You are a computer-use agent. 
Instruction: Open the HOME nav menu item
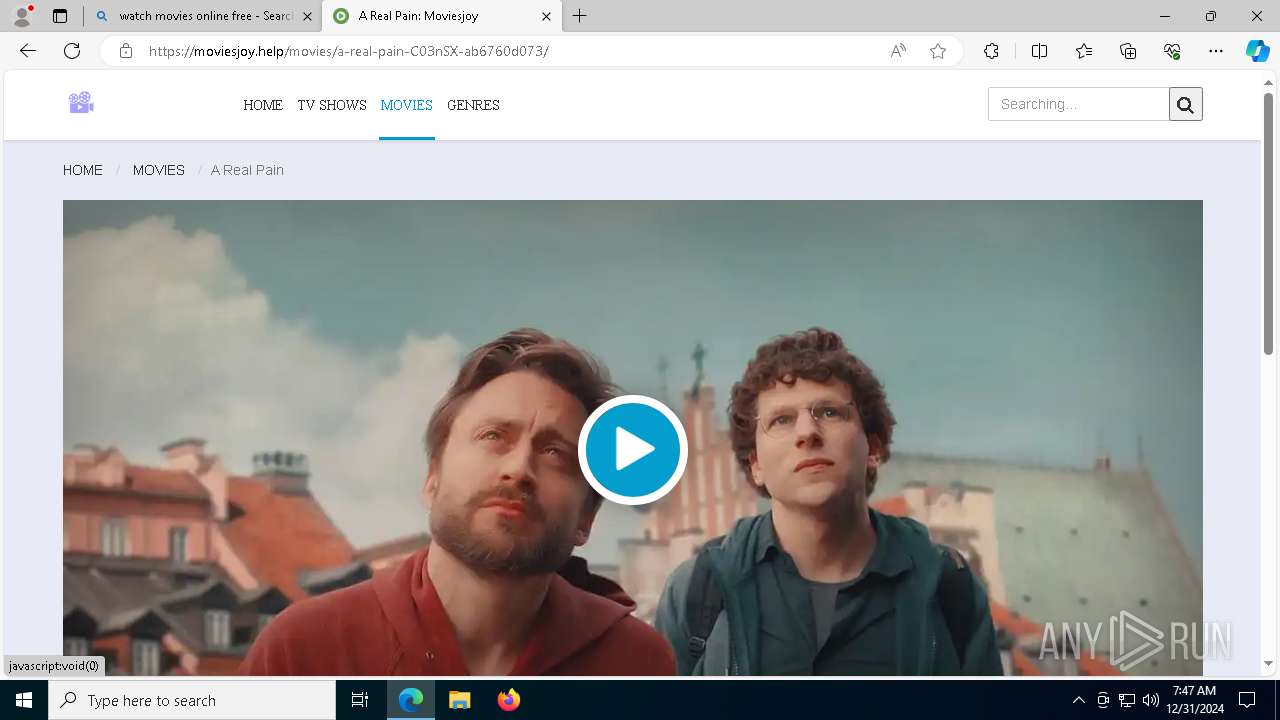coord(263,105)
